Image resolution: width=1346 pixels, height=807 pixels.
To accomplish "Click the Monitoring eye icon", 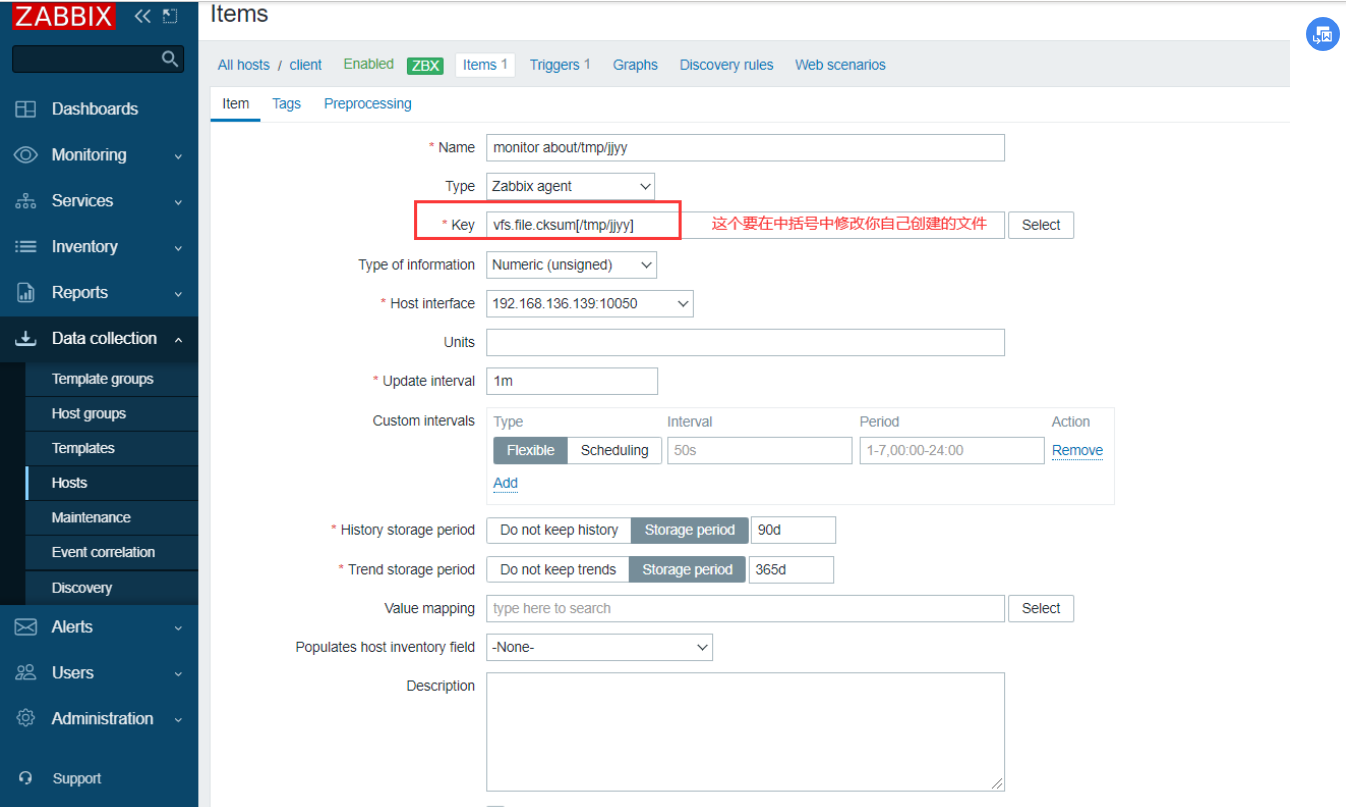I will 26,155.
